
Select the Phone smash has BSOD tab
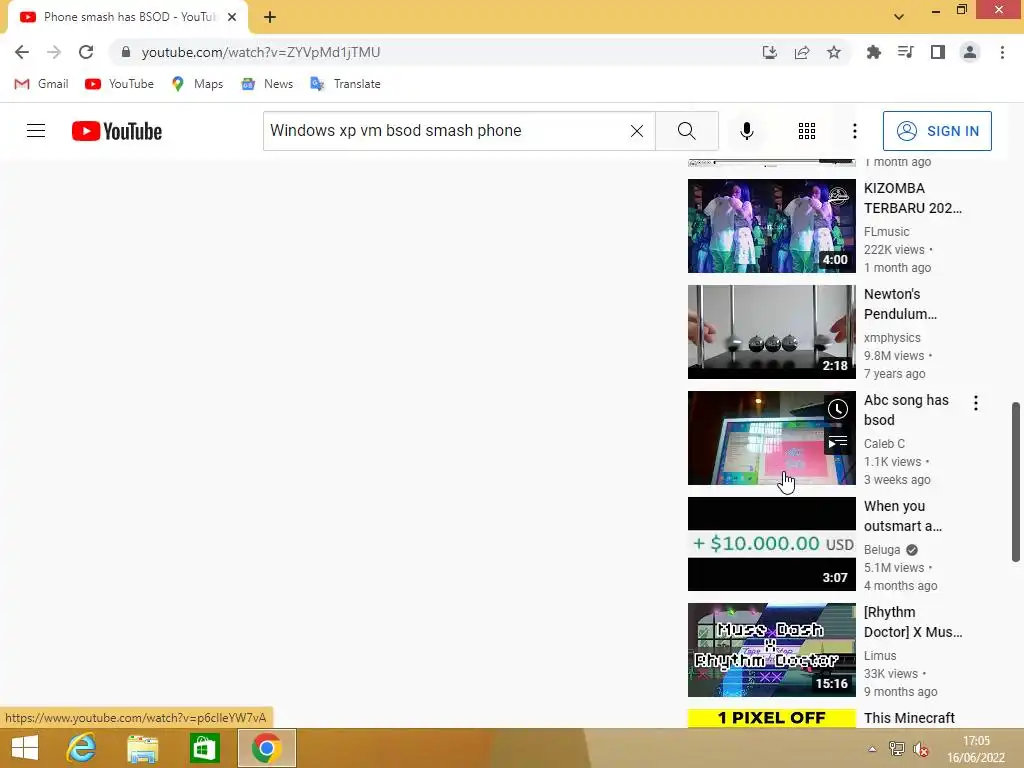[x=128, y=17]
